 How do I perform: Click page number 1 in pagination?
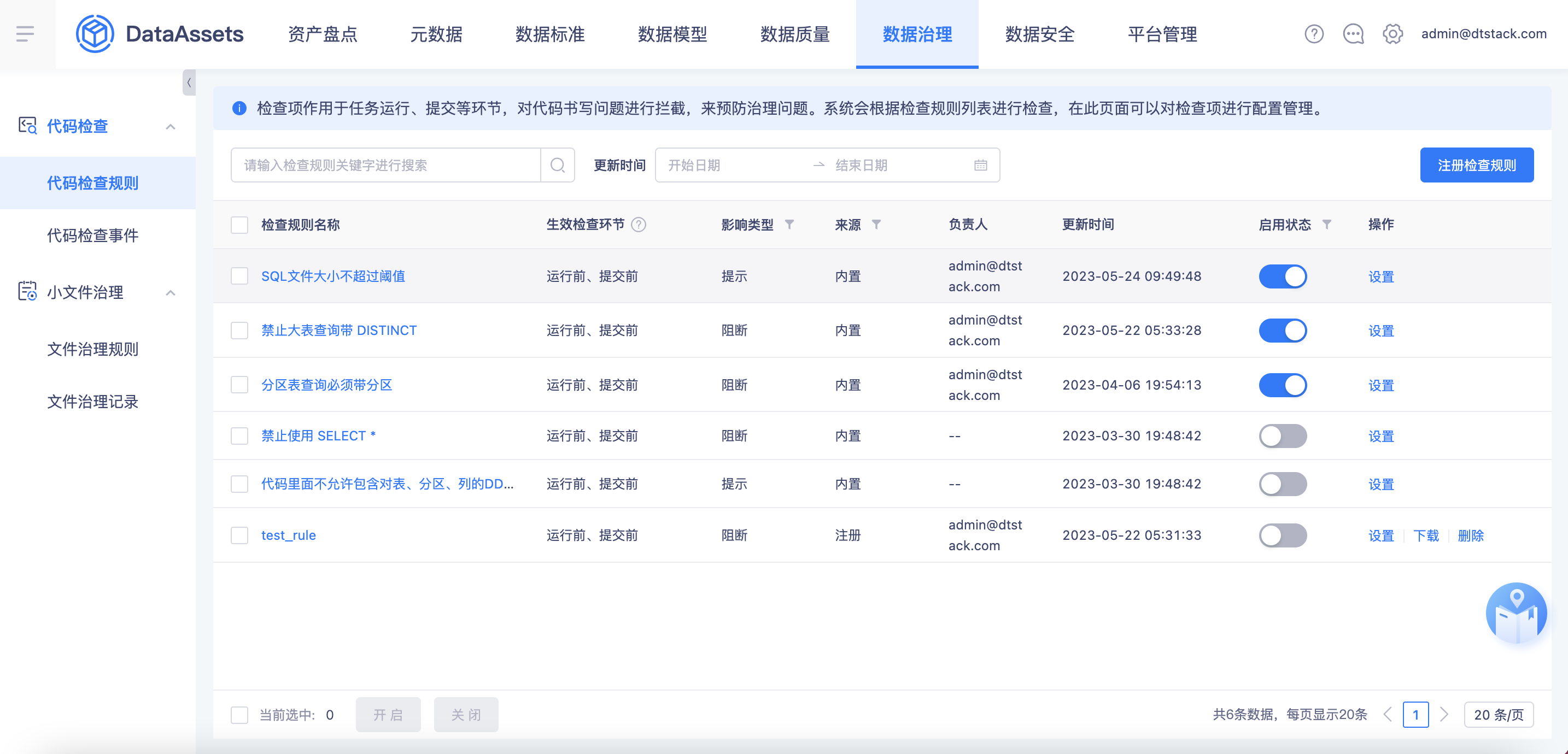1416,715
